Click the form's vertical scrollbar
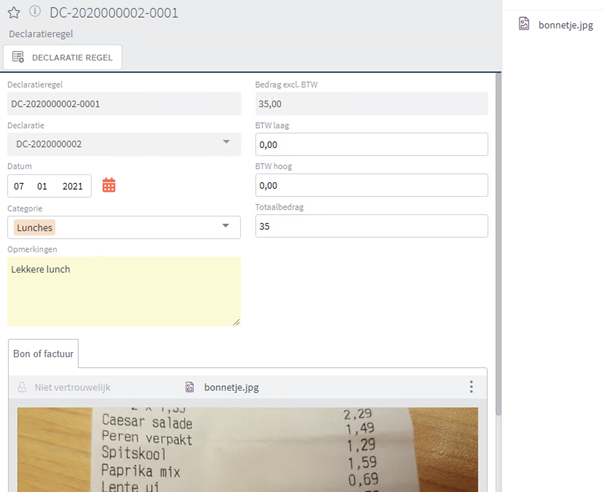This screenshot has width=604, height=492. tap(497, 250)
